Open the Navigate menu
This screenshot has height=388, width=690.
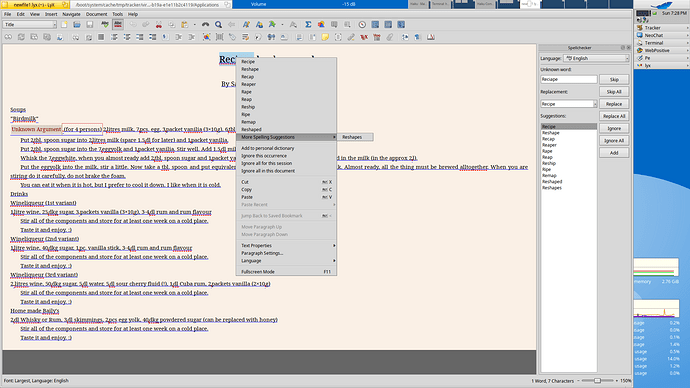(x=71, y=14)
